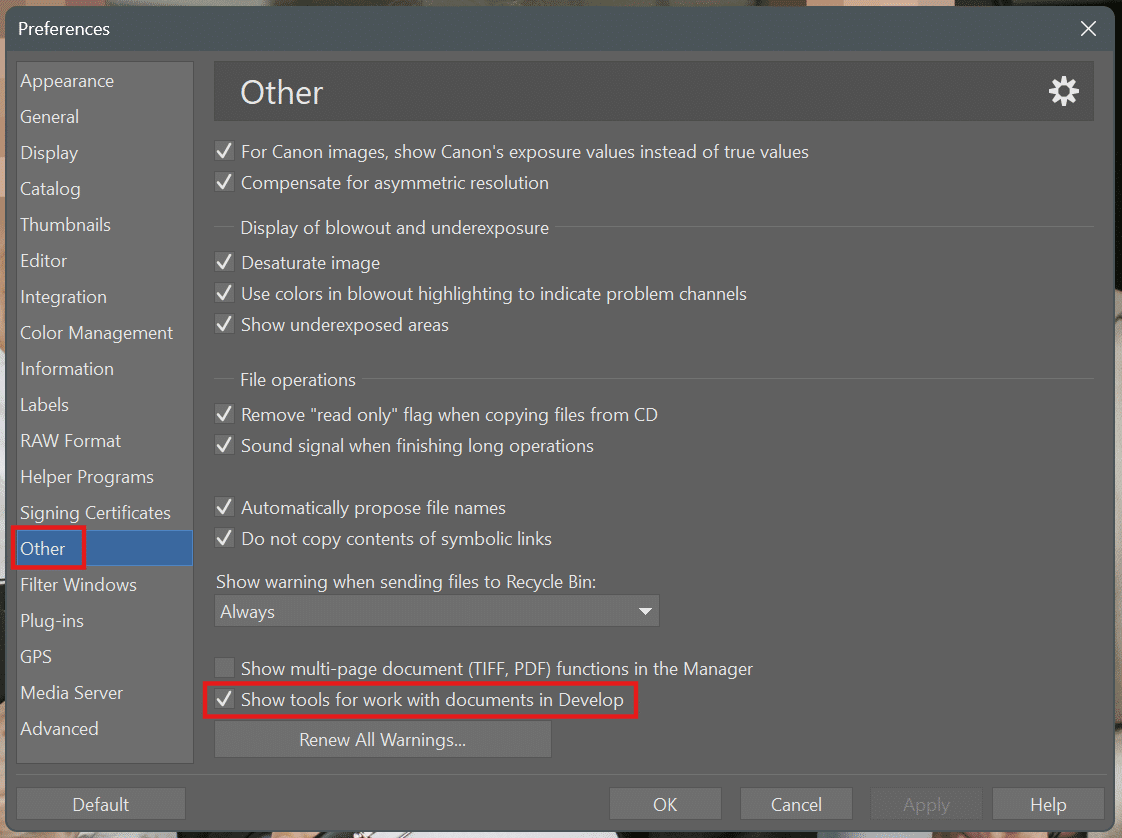Disable Show tools for documents in Develop

coord(225,700)
